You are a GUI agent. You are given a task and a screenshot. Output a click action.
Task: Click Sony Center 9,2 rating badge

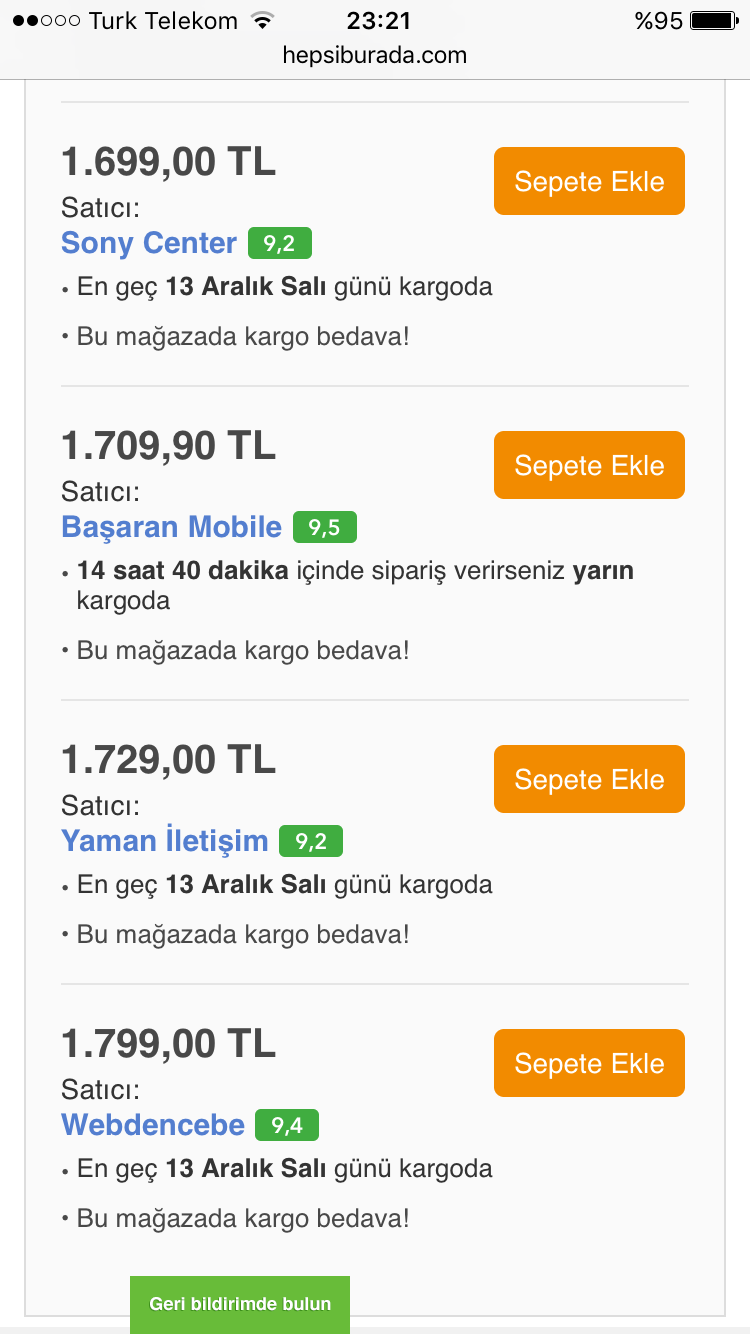[x=280, y=243]
